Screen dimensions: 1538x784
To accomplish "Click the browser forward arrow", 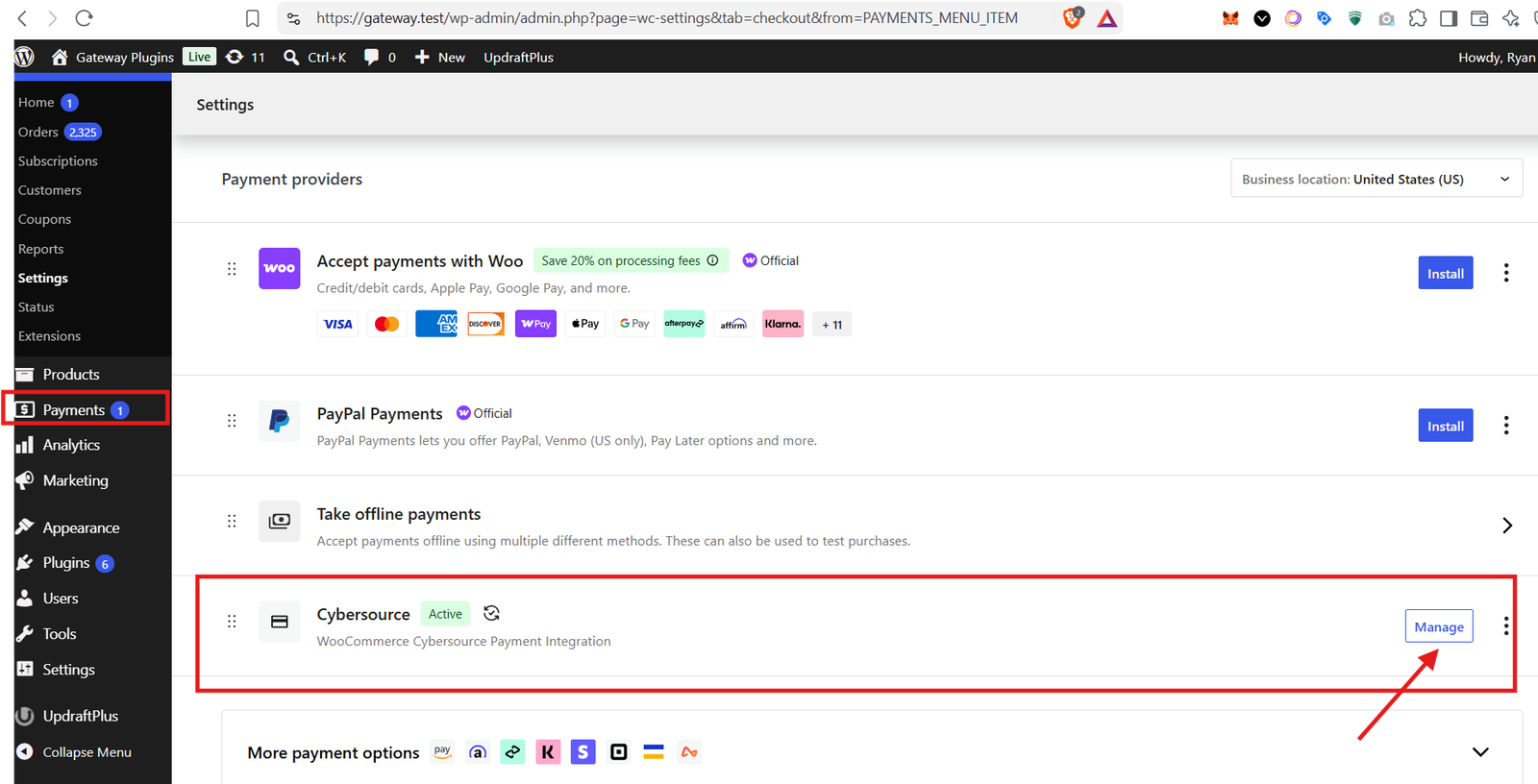I will [53, 18].
